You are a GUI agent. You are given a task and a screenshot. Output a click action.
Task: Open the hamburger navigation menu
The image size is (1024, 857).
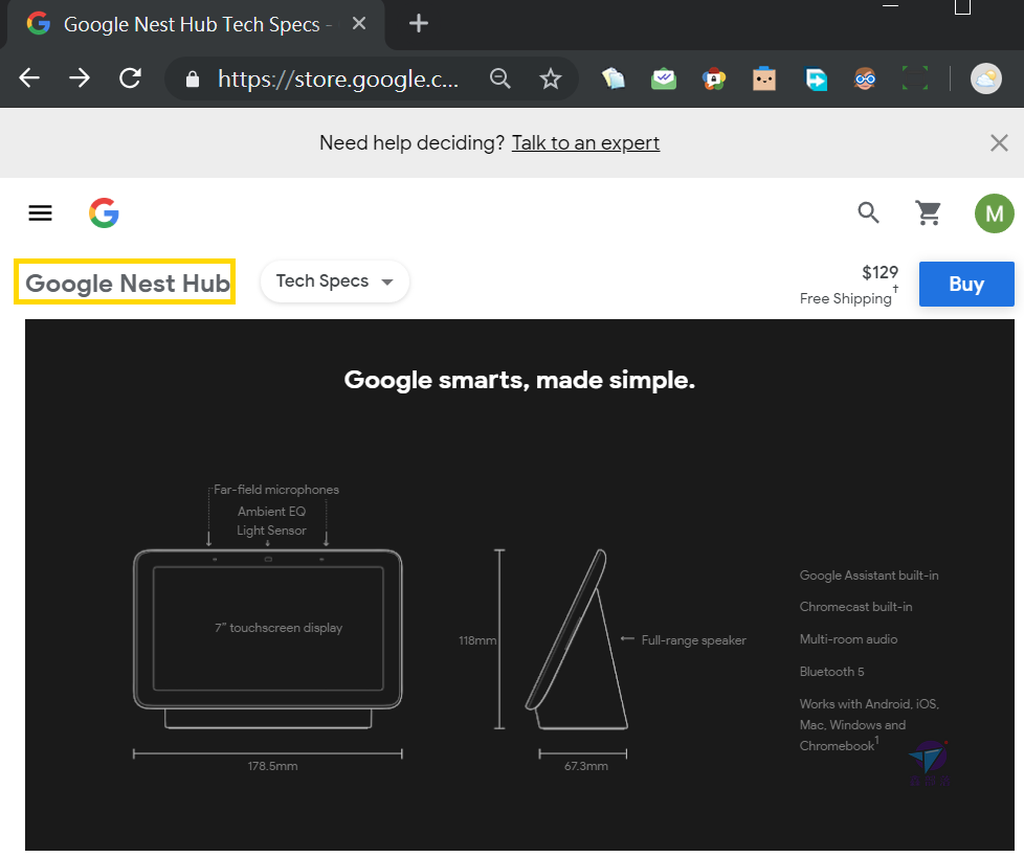[x=40, y=213]
